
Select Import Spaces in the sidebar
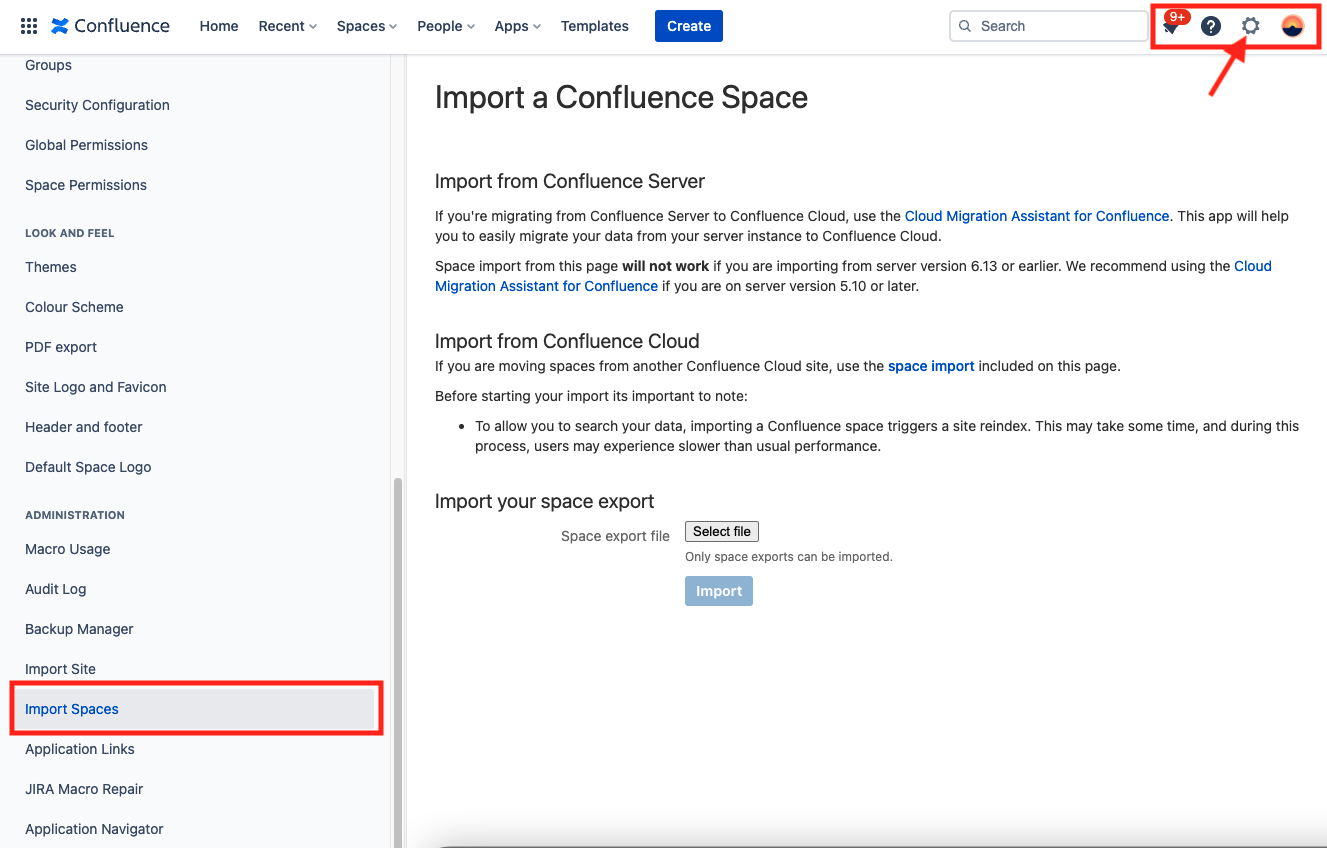point(195,709)
